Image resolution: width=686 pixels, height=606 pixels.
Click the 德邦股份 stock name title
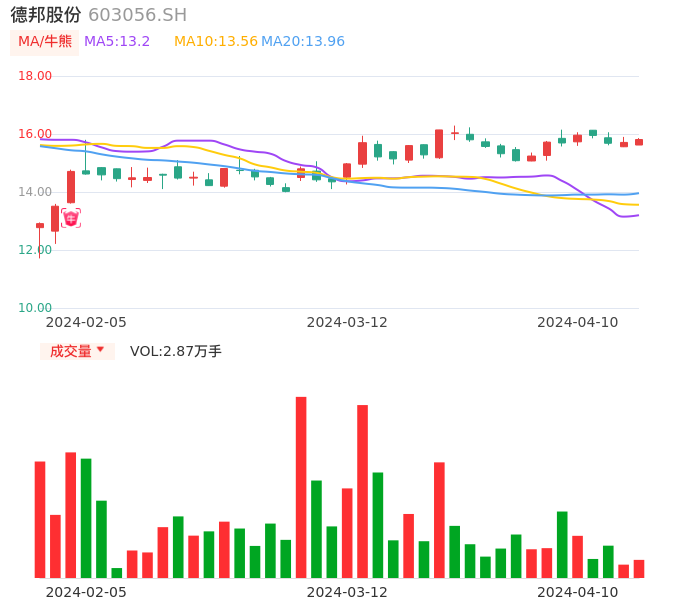46,15
